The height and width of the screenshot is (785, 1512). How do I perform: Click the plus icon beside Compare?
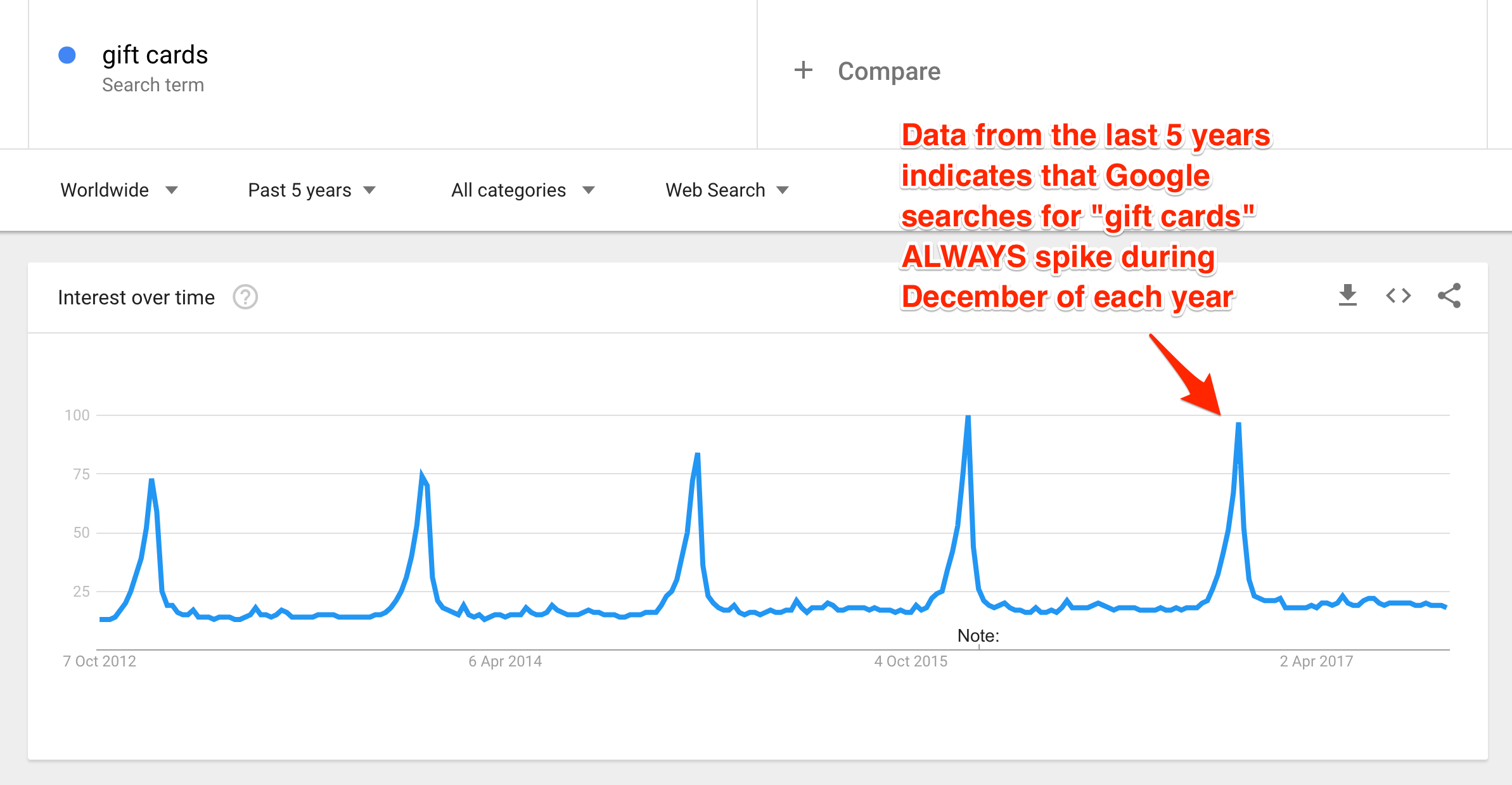(x=803, y=70)
